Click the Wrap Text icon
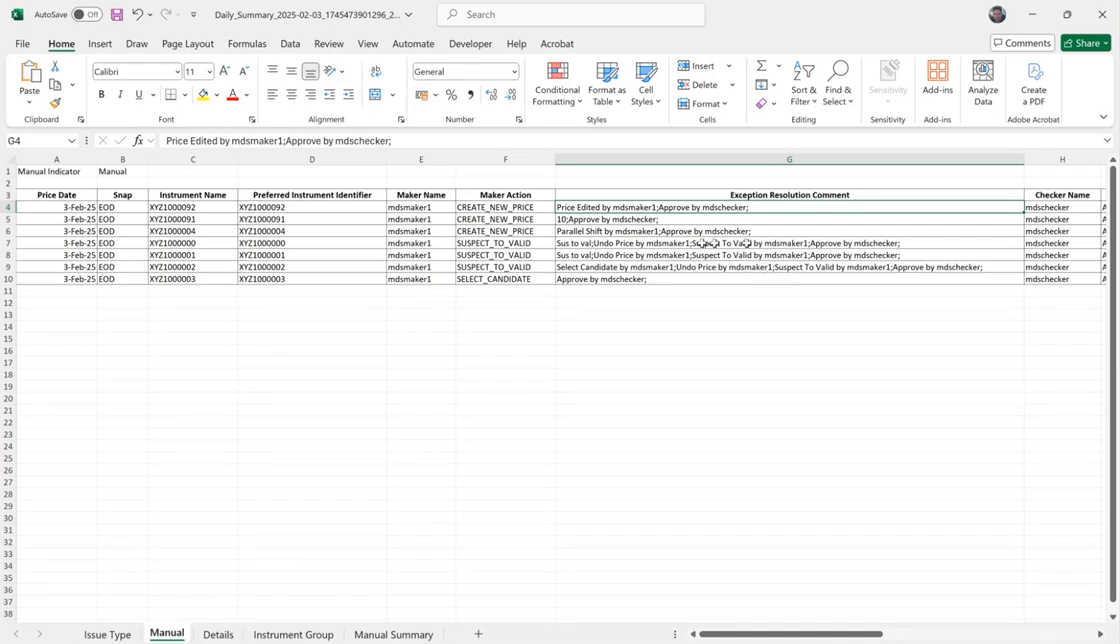 (x=376, y=71)
